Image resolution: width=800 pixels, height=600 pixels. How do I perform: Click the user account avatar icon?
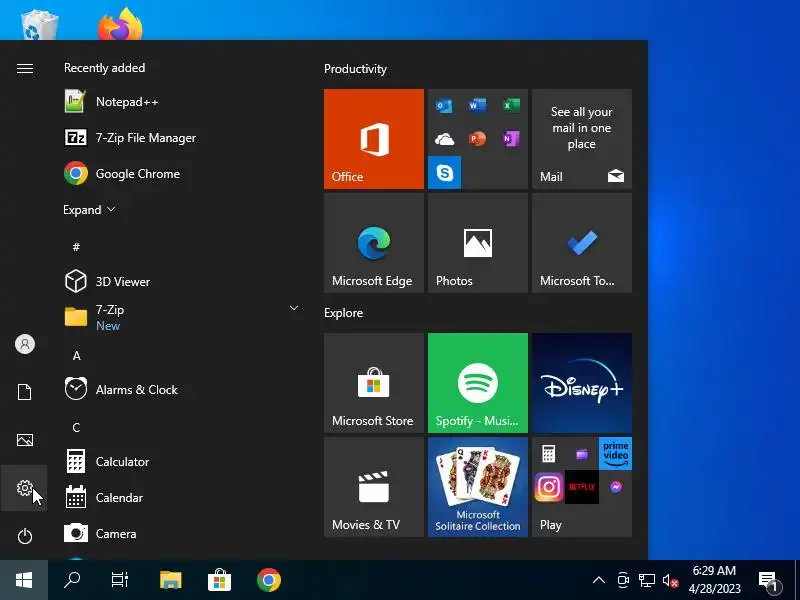tap(24, 344)
